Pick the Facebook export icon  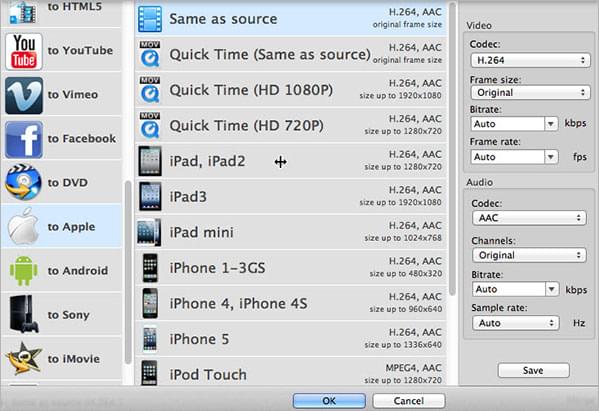[x=24, y=139]
